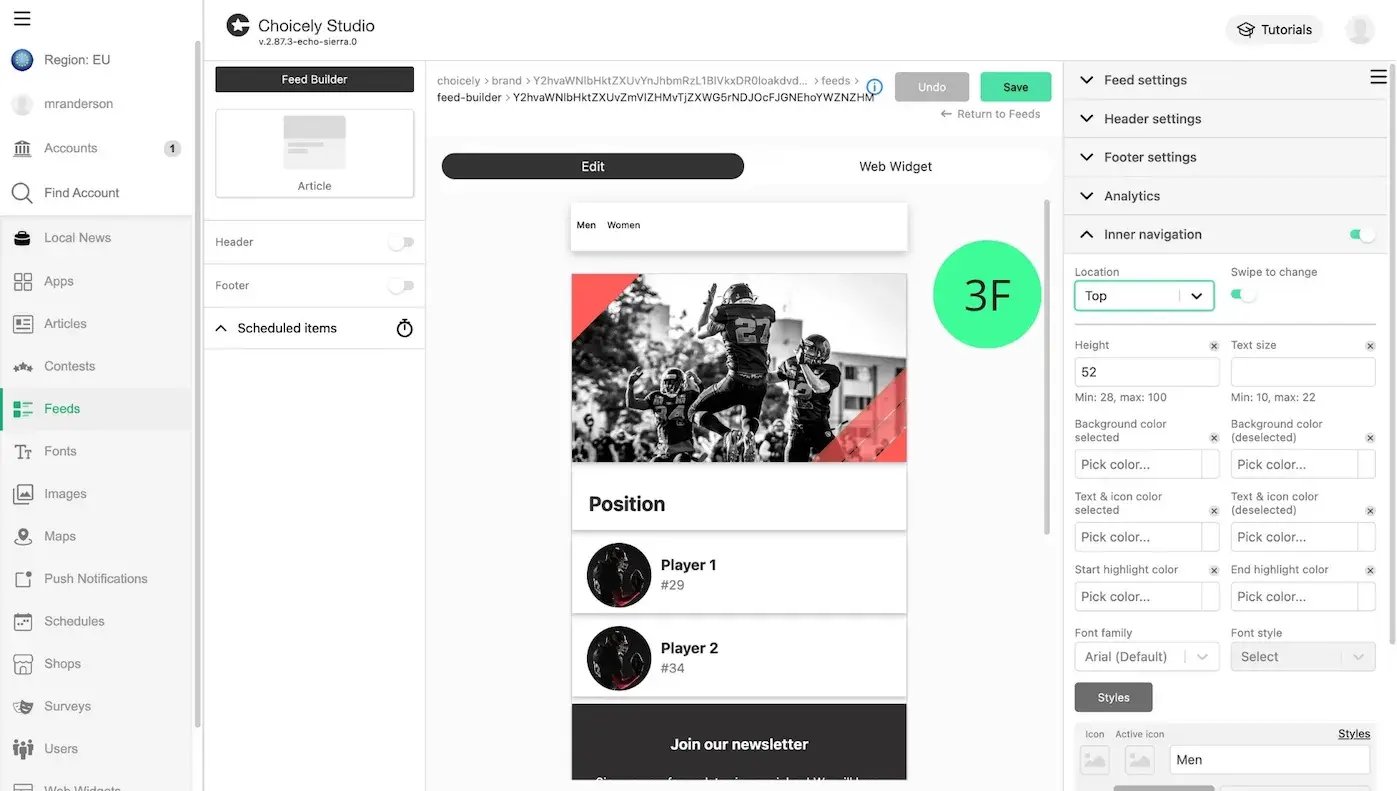This screenshot has height=791, width=1397.
Task: Open the panel options menu icon
Action: click(x=1378, y=77)
